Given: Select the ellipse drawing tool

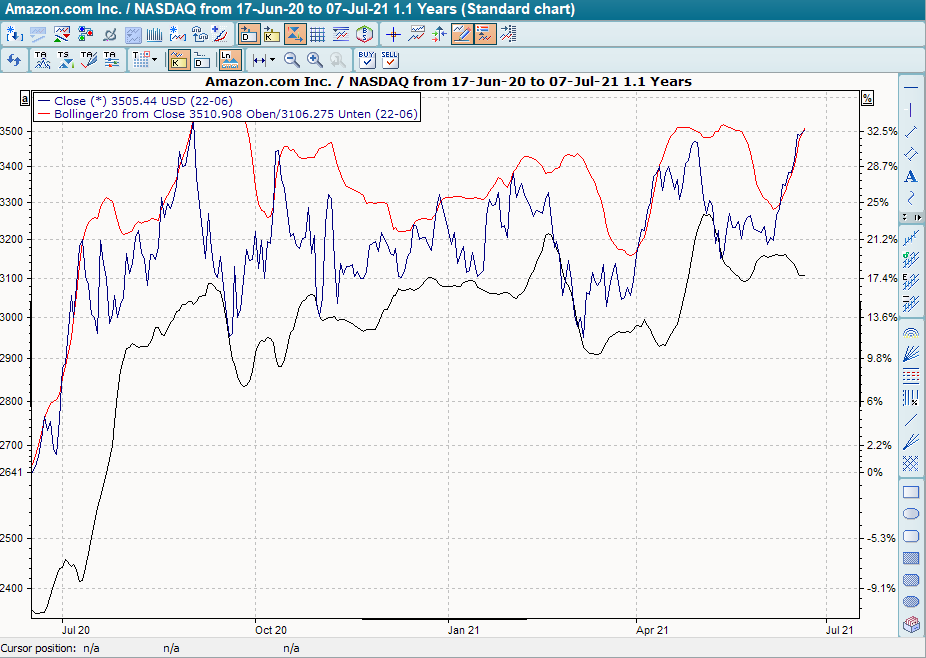Looking at the screenshot, I should 911,513.
